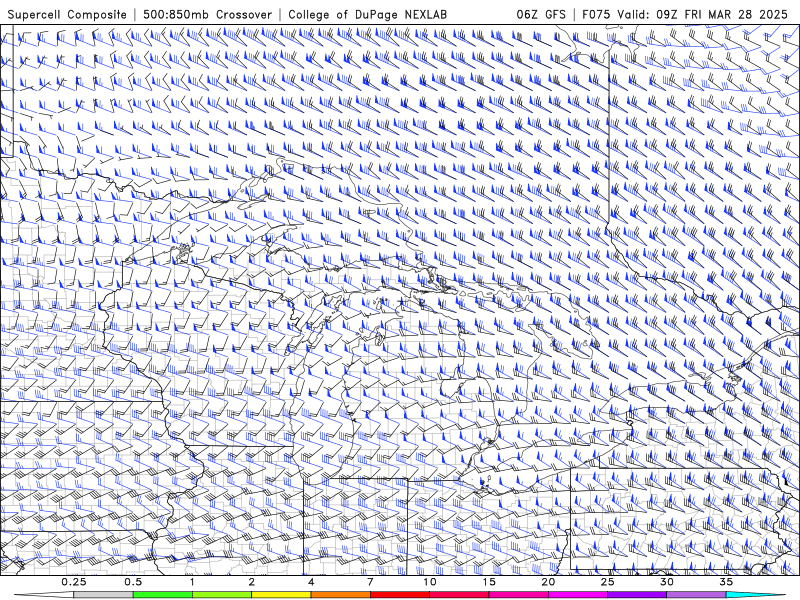Click the '35' colorbar label
Viewport: 800px width, 600px height.
(x=726, y=582)
